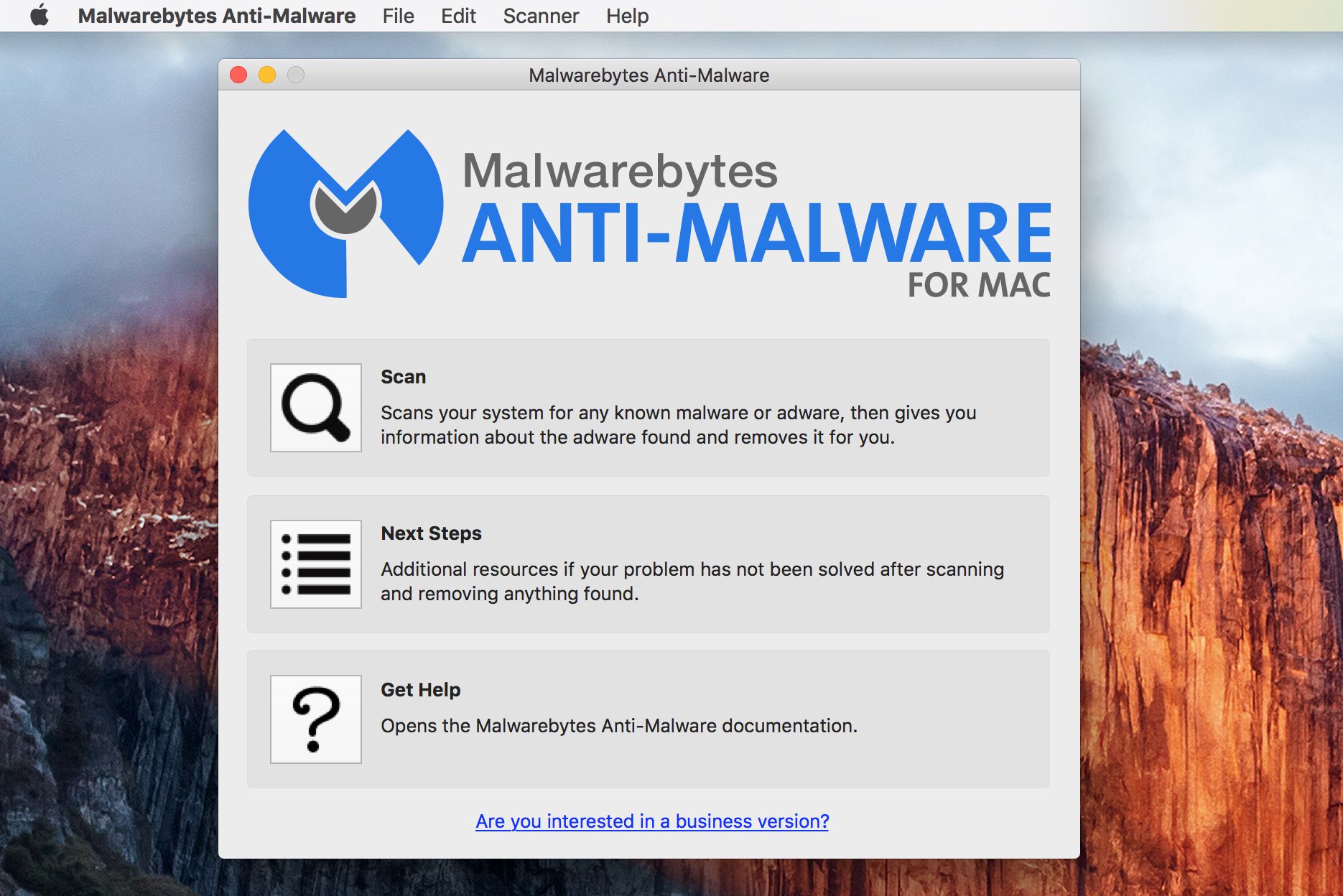Click the Get Help question mark icon
This screenshot has width=1343, height=896.
316,719
